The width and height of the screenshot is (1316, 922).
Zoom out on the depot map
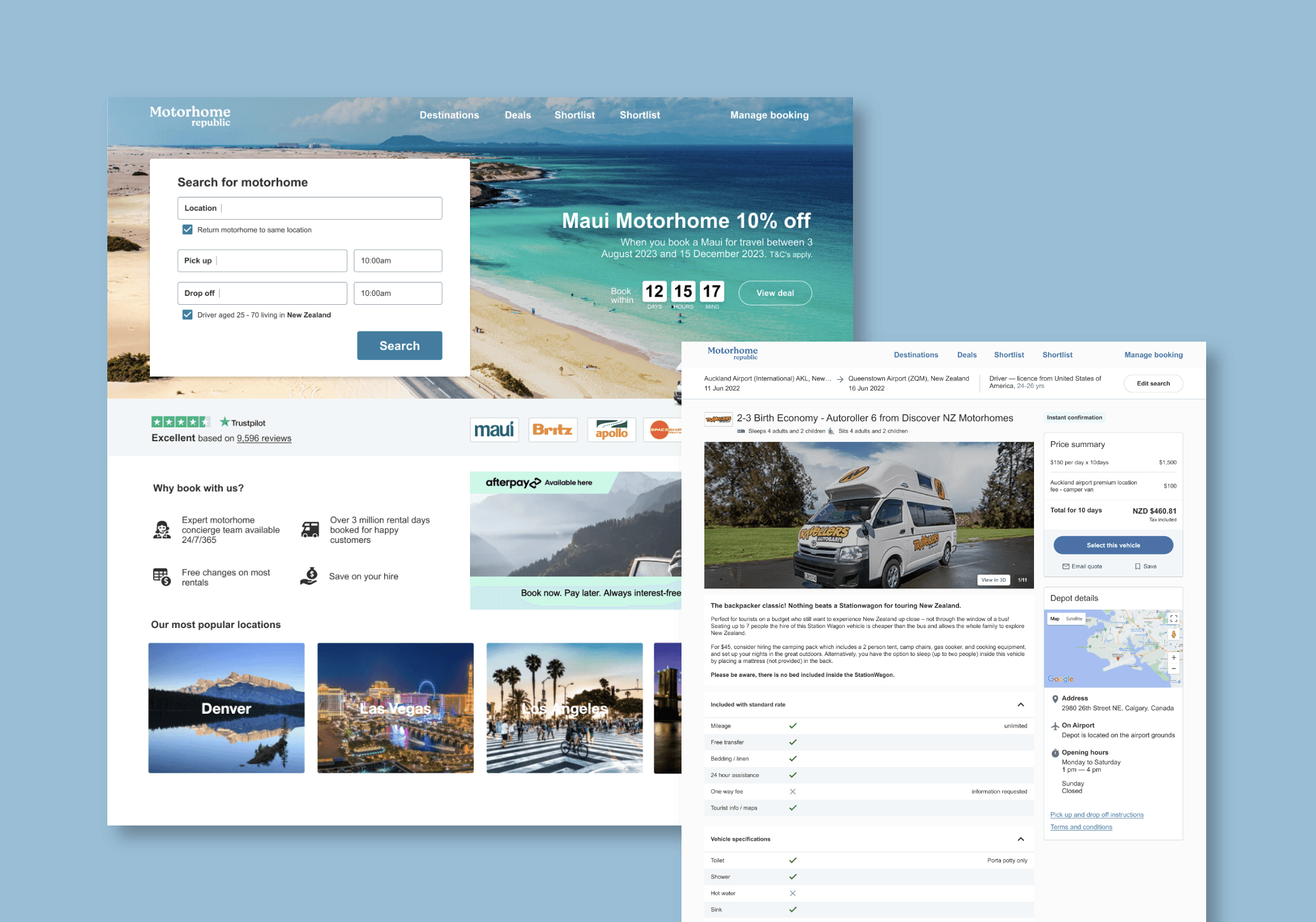coord(1174,669)
